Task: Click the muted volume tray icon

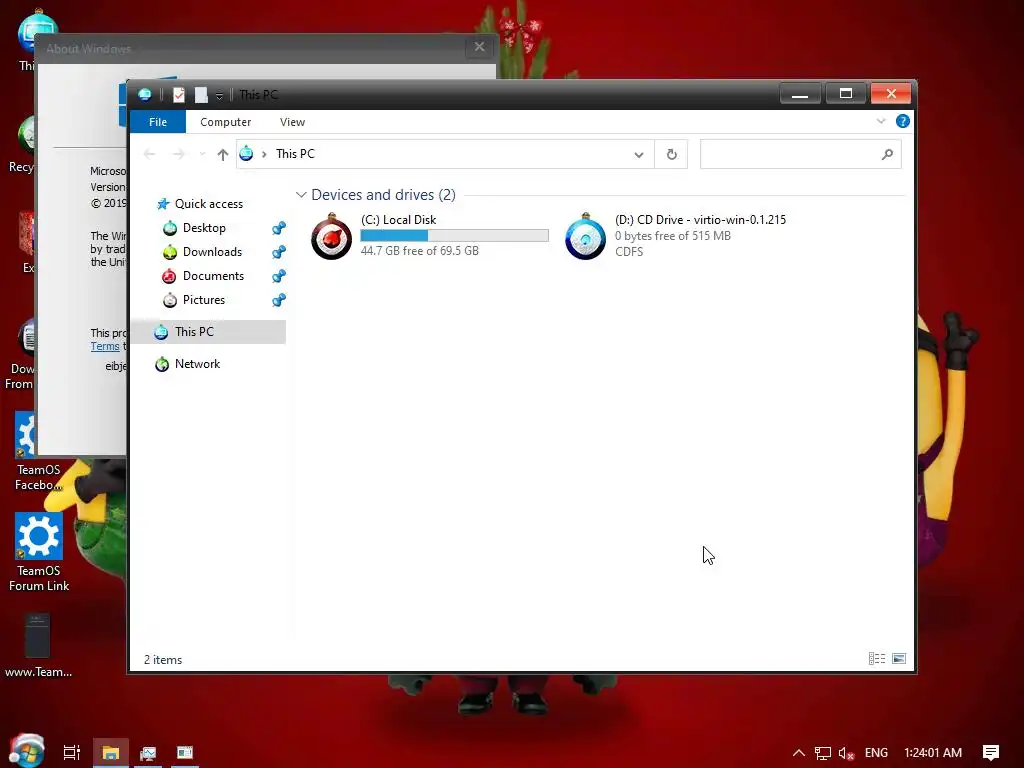Action: tap(846, 754)
